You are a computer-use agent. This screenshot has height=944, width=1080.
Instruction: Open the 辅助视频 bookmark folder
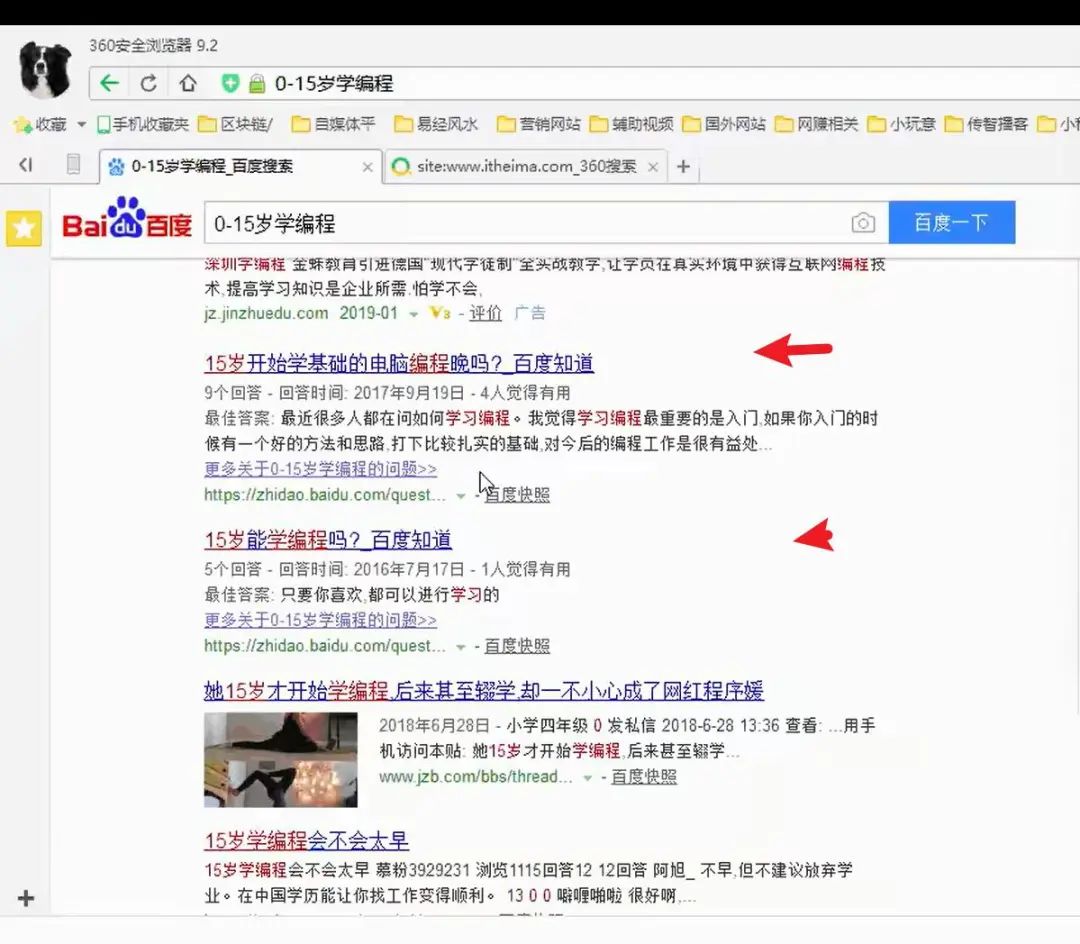632,124
